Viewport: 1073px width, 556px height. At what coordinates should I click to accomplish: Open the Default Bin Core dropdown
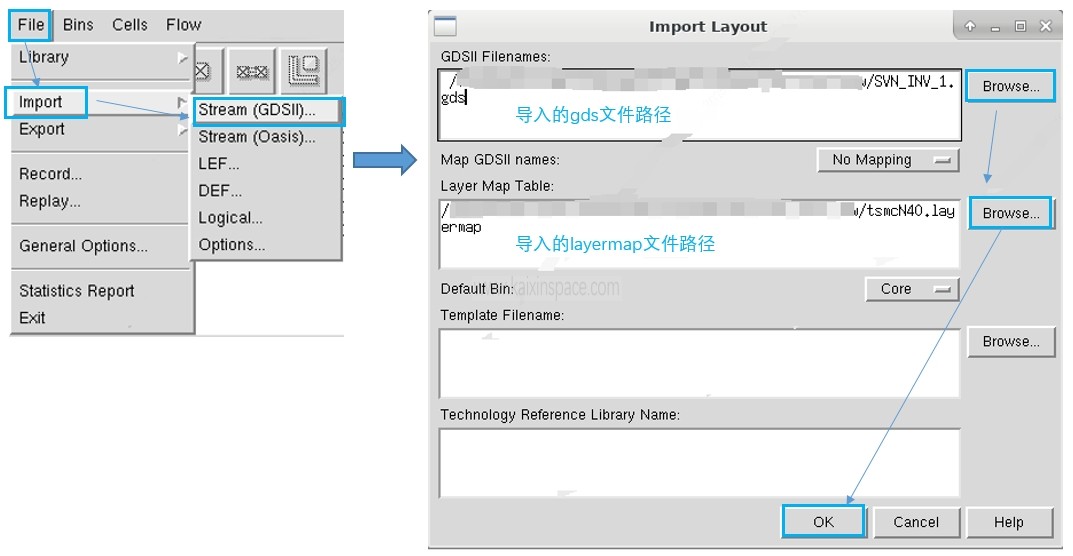point(911,289)
